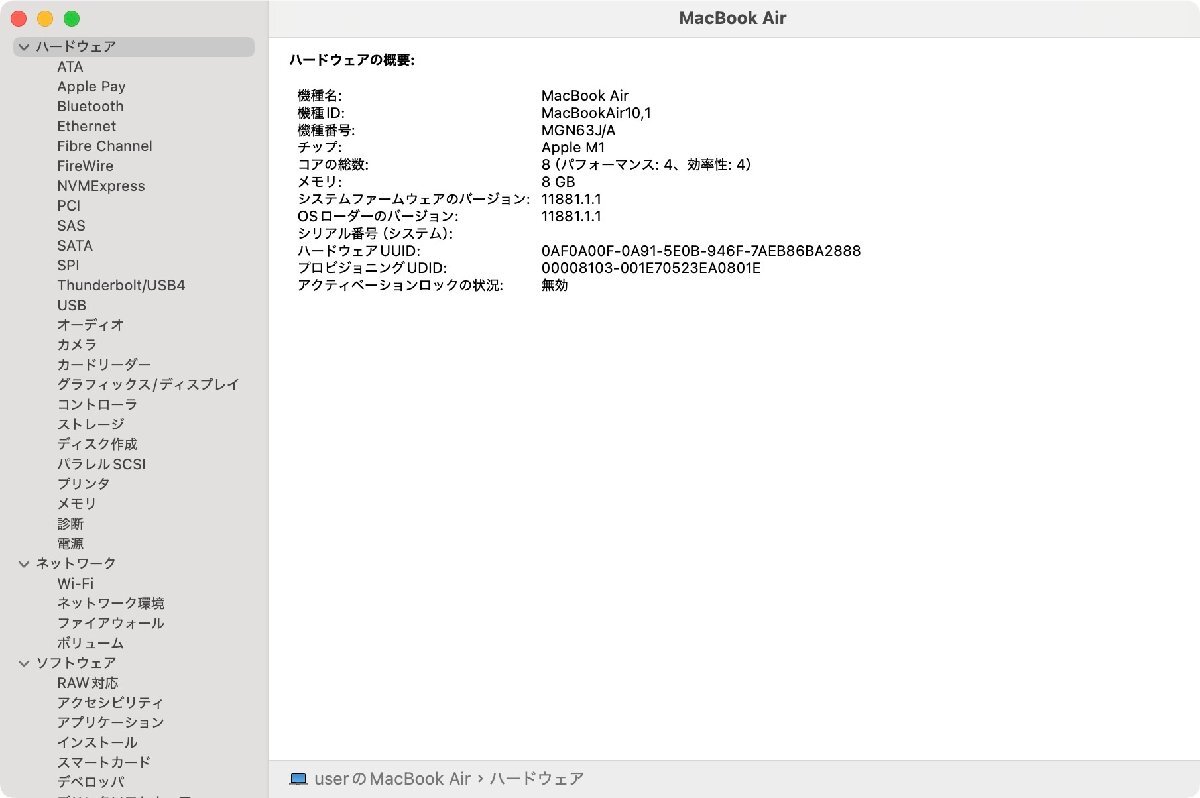1200x798 pixels.
Task: Select アクセシビリティ in the sidebar
Action: tap(110, 703)
